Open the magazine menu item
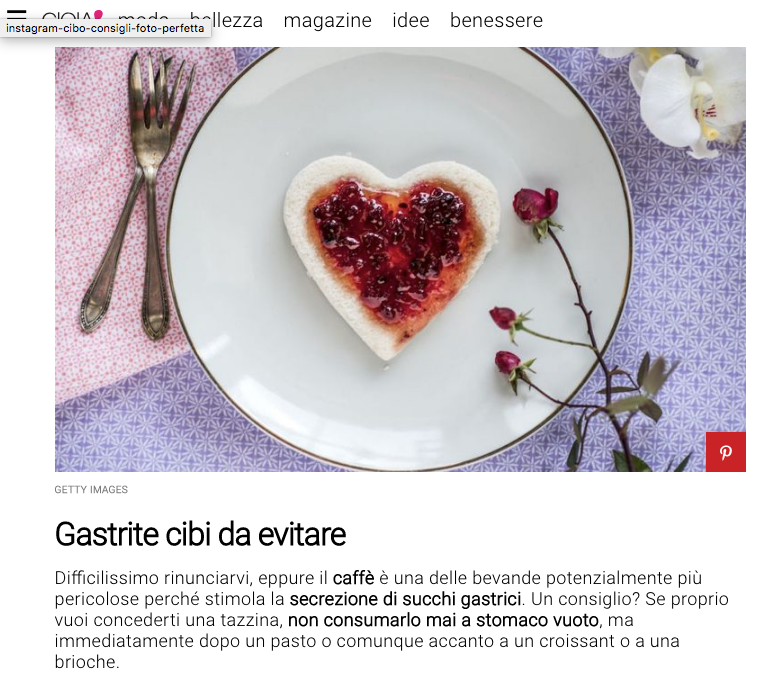The width and height of the screenshot is (768, 688). [327, 21]
